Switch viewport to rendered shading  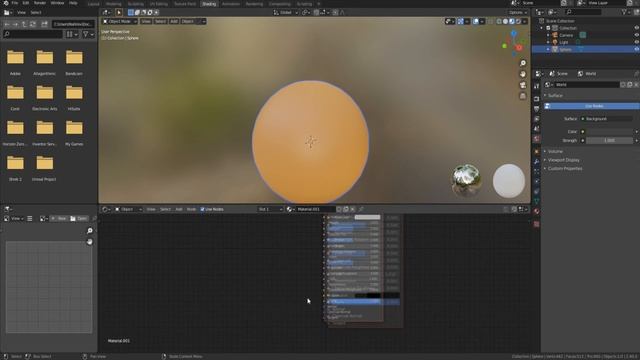518,21
